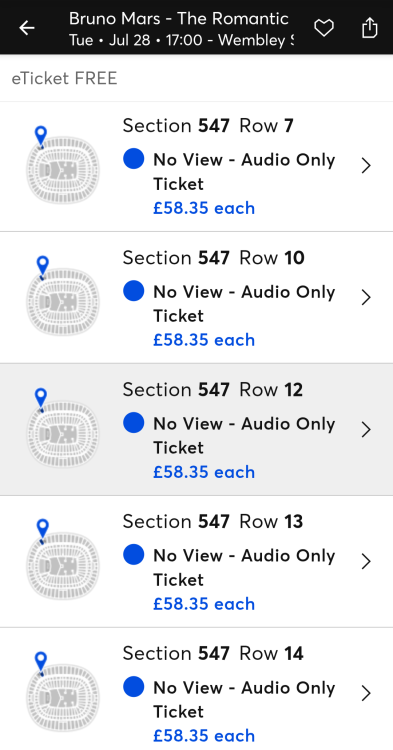The image size is (393, 750).
Task: Click the blue dot for Row 7 ticket
Action: 133,159
